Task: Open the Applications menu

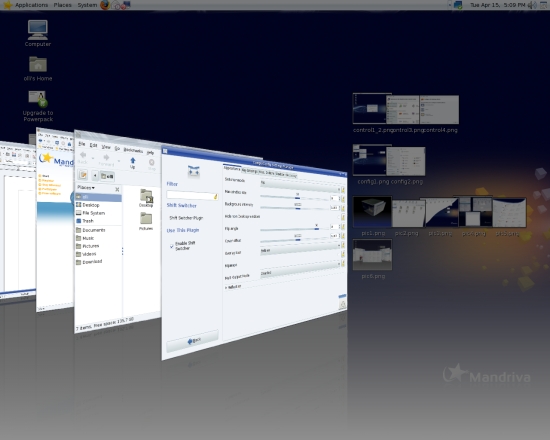Action: click(x=31, y=5)
